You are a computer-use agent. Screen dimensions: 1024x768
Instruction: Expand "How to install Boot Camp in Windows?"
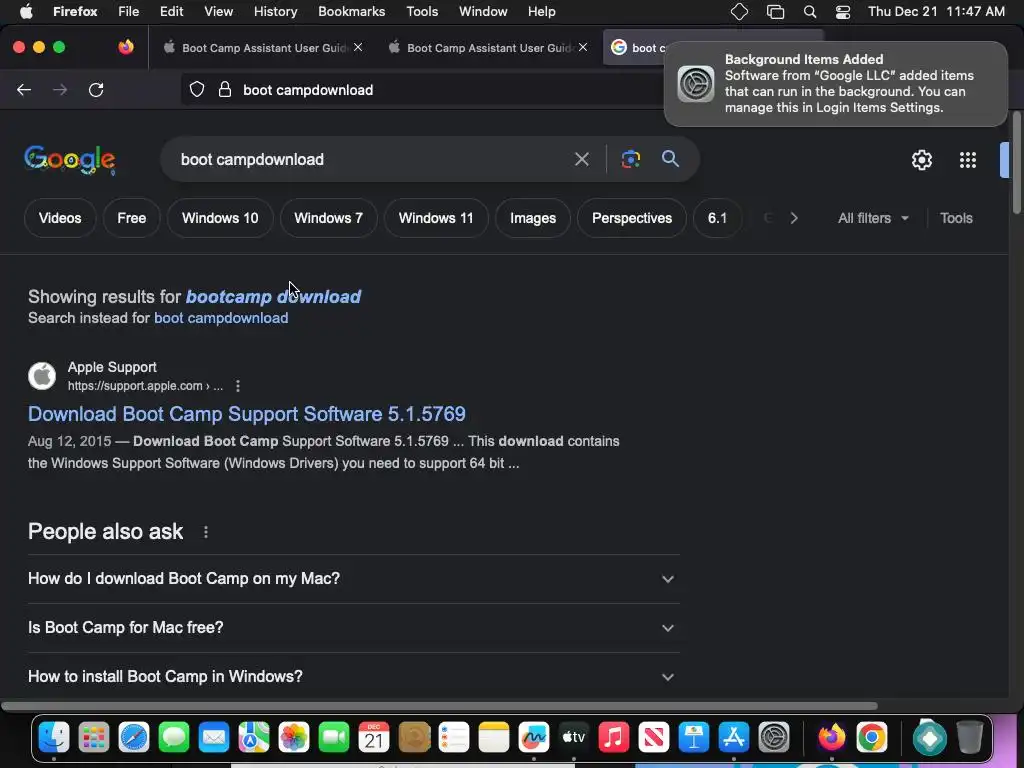pos(353,677)
